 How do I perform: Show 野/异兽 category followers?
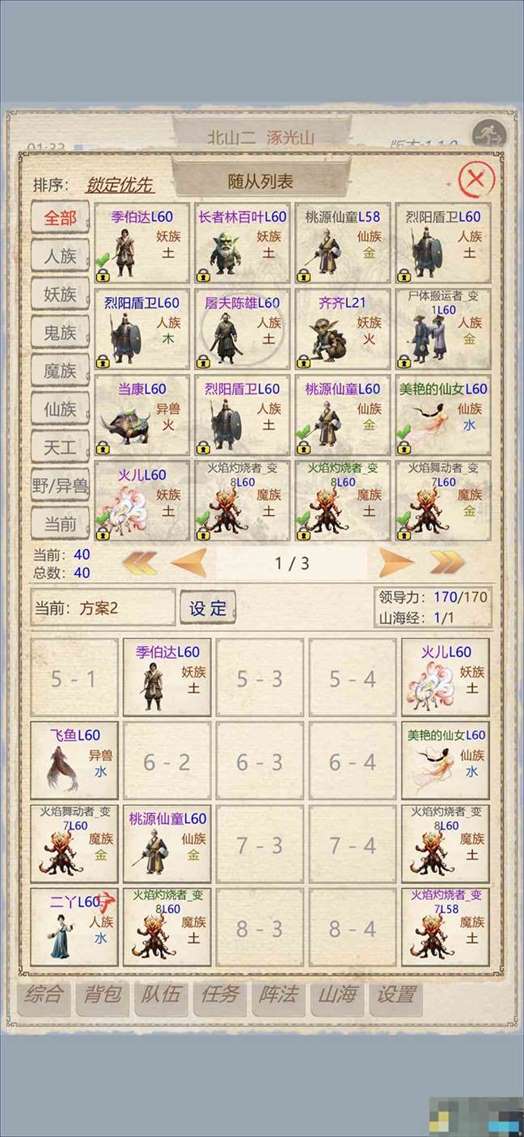point(60,485)
